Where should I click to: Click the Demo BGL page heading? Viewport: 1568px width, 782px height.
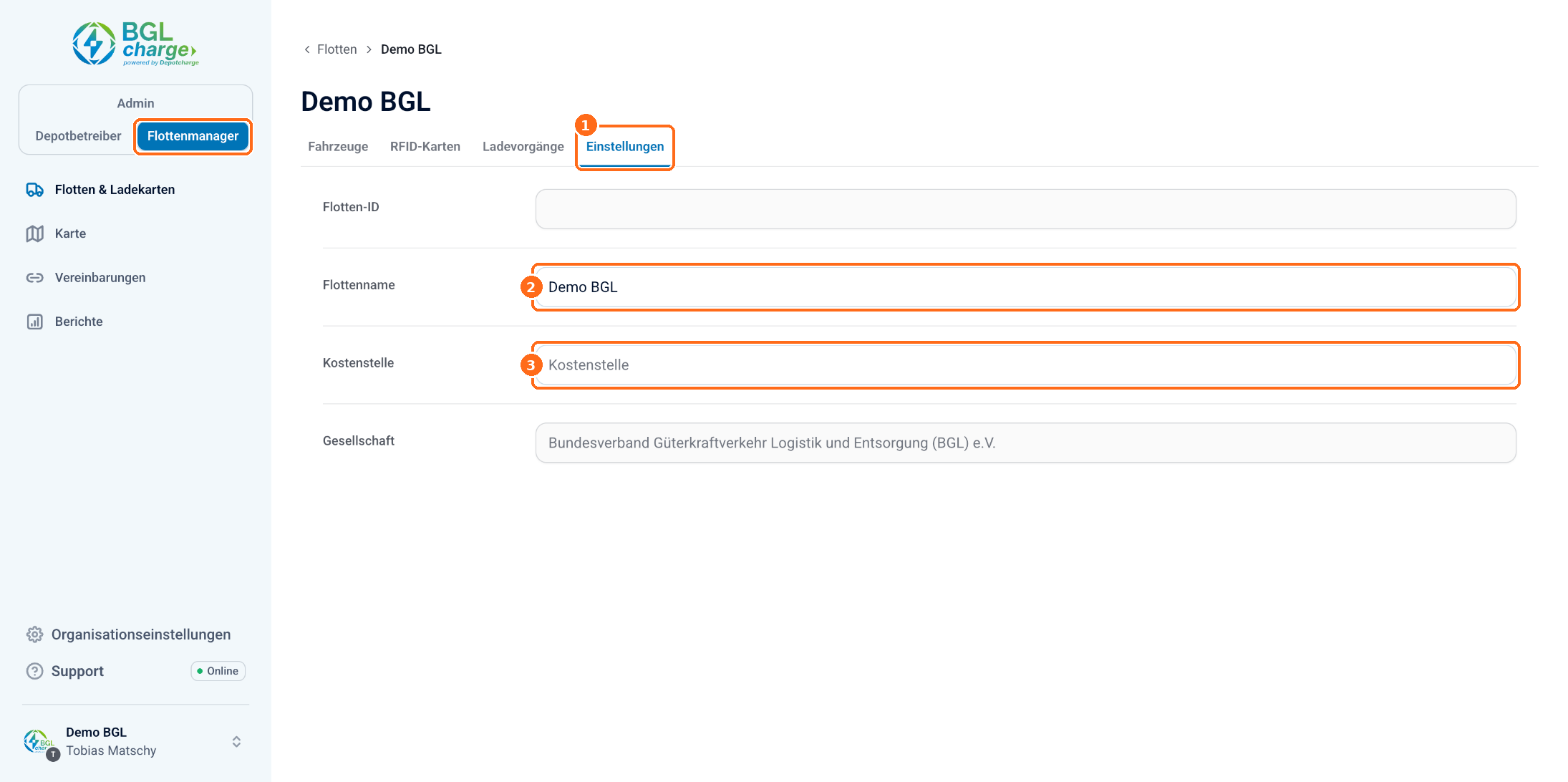(x=366, y=102)
